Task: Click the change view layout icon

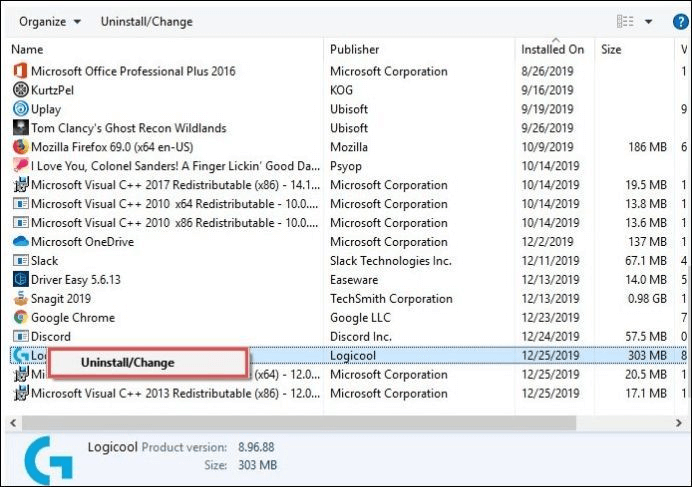Action: tap(627, 21)
